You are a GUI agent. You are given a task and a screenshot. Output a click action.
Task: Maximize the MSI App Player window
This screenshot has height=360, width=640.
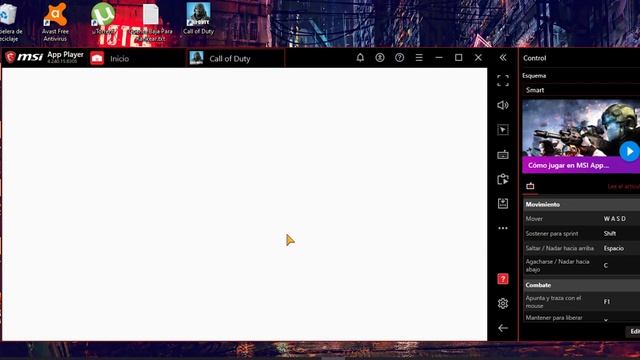click(458, 58)
